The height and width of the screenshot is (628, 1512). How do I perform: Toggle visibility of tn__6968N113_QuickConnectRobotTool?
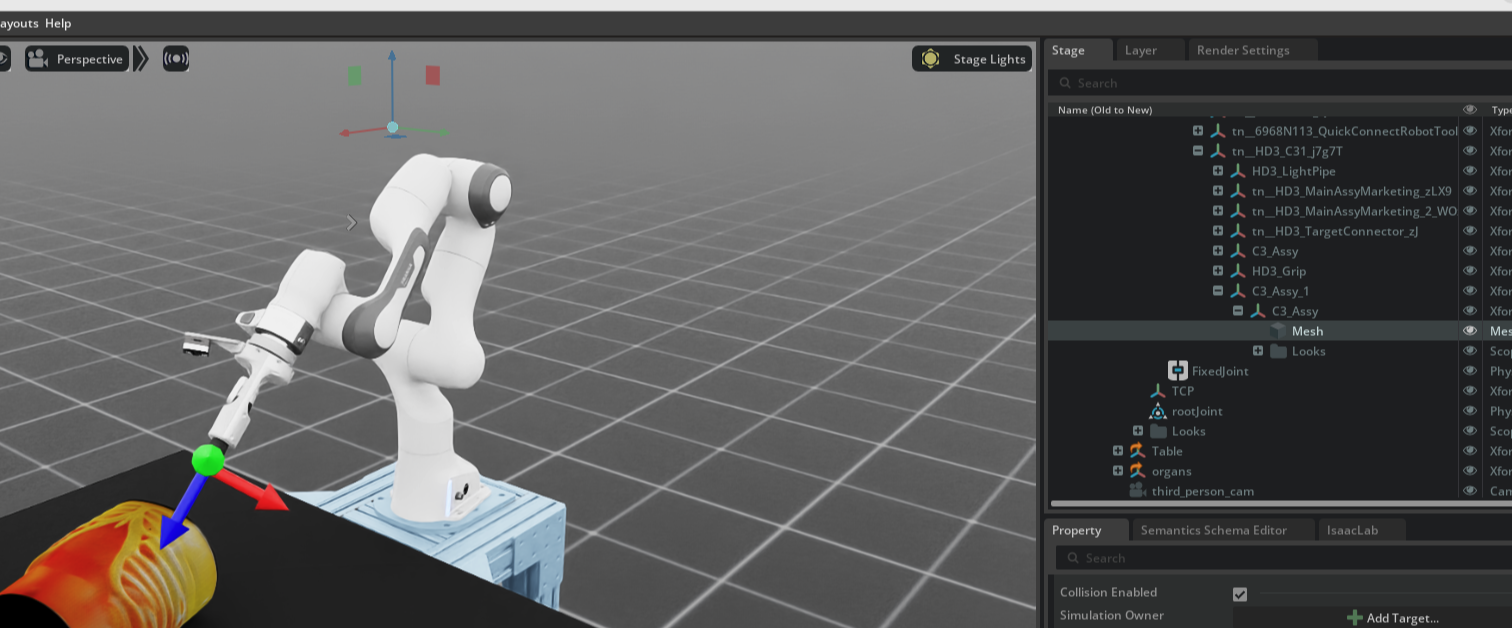click(1469, 131)
